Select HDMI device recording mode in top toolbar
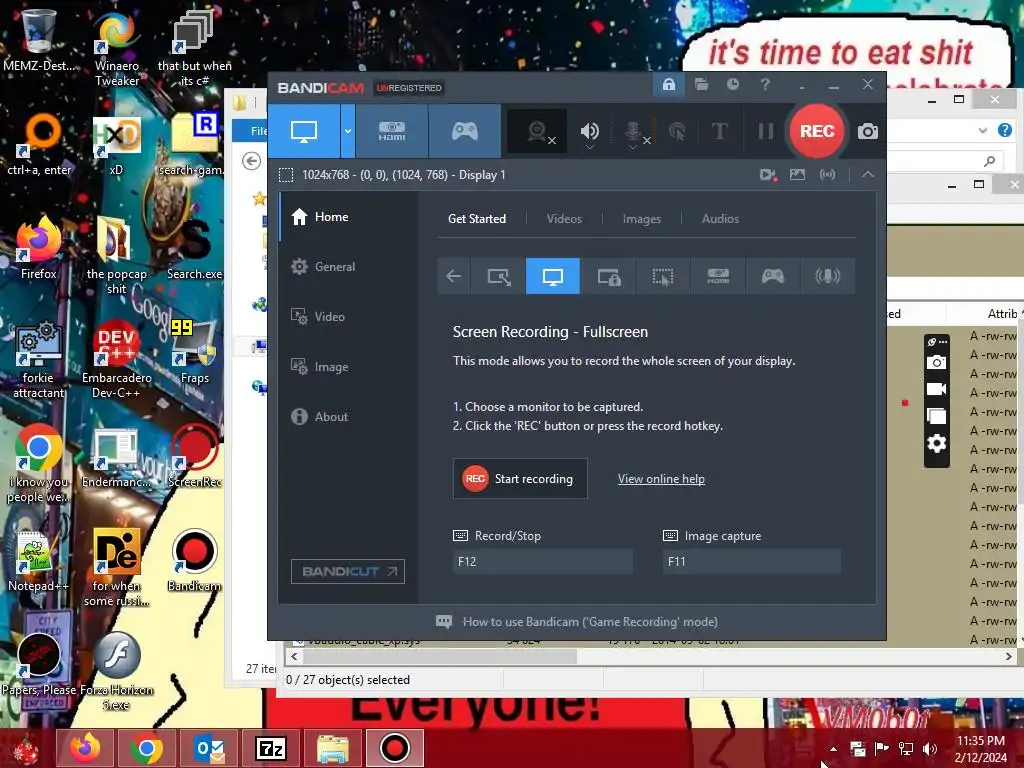The width and height of the screenshot is (1024, 768). 392,131
